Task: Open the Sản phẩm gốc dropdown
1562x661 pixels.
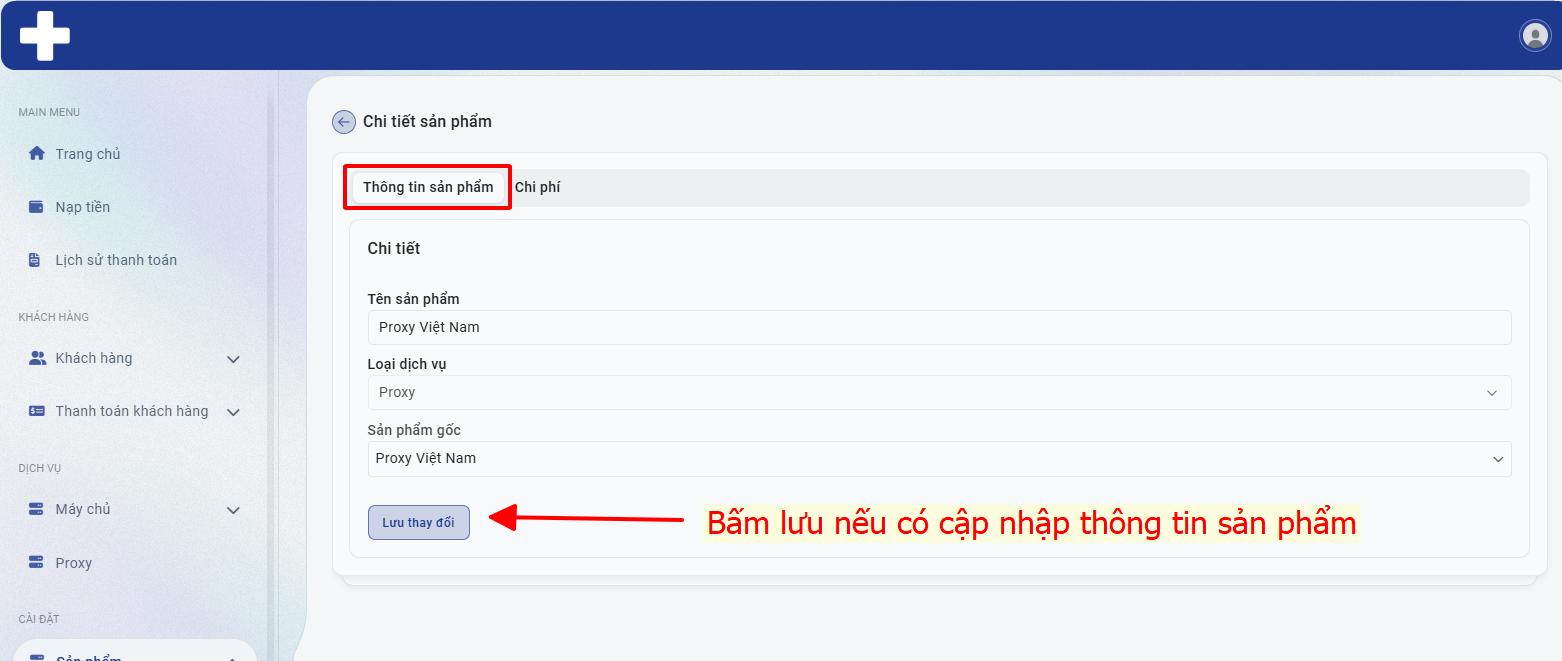Action: [x=939, y=459]
